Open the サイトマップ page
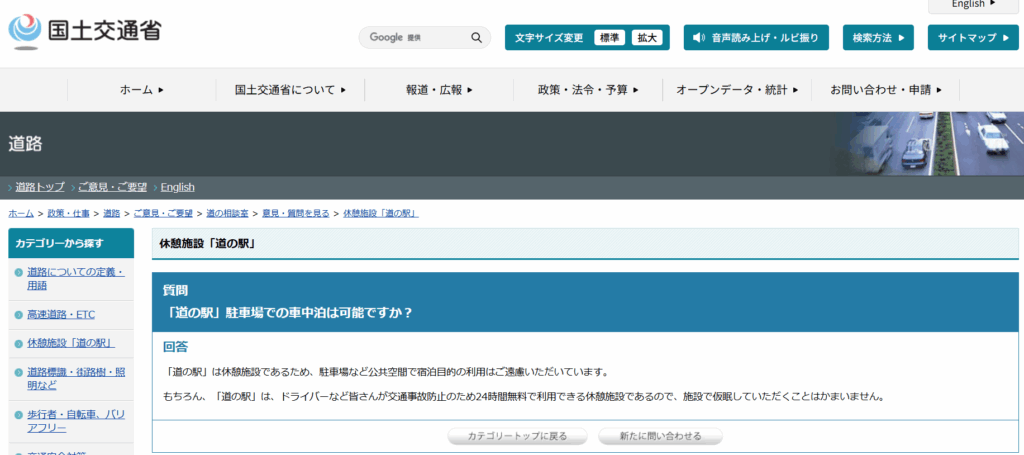The image size is (1024, 455). click(x=973, y=37)
